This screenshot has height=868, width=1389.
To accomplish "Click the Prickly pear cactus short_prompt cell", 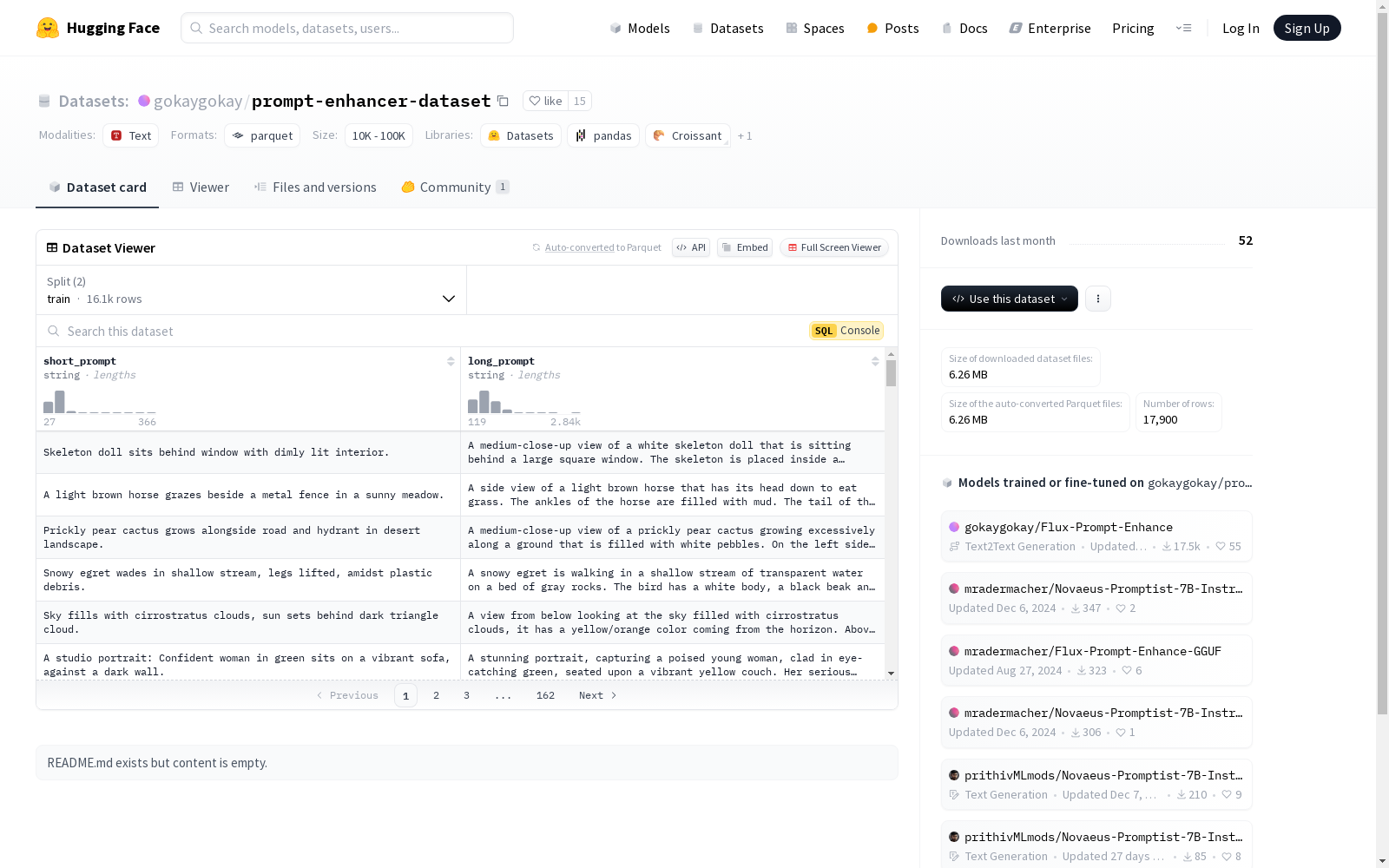I will [x=248, y=537].
